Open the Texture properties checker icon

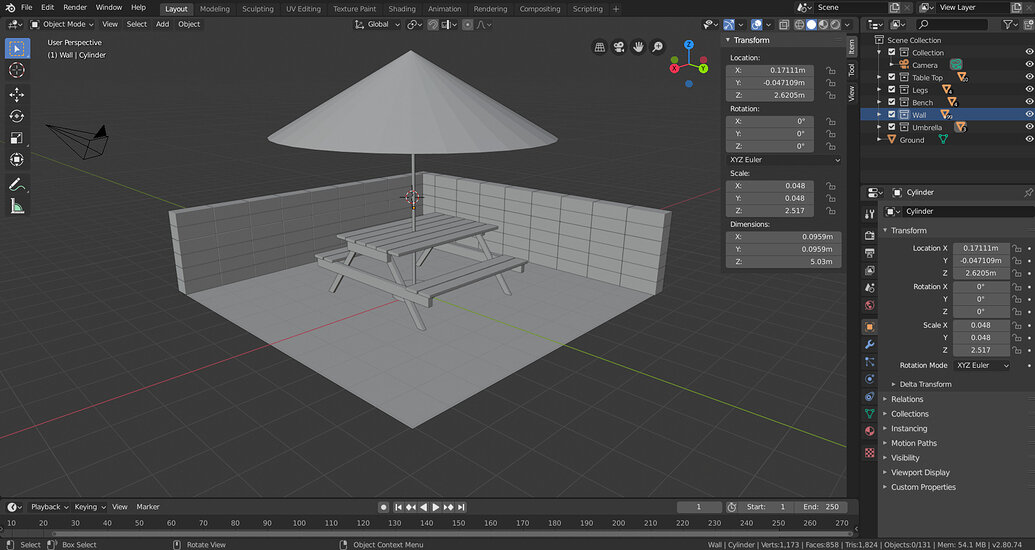[869, 453]
